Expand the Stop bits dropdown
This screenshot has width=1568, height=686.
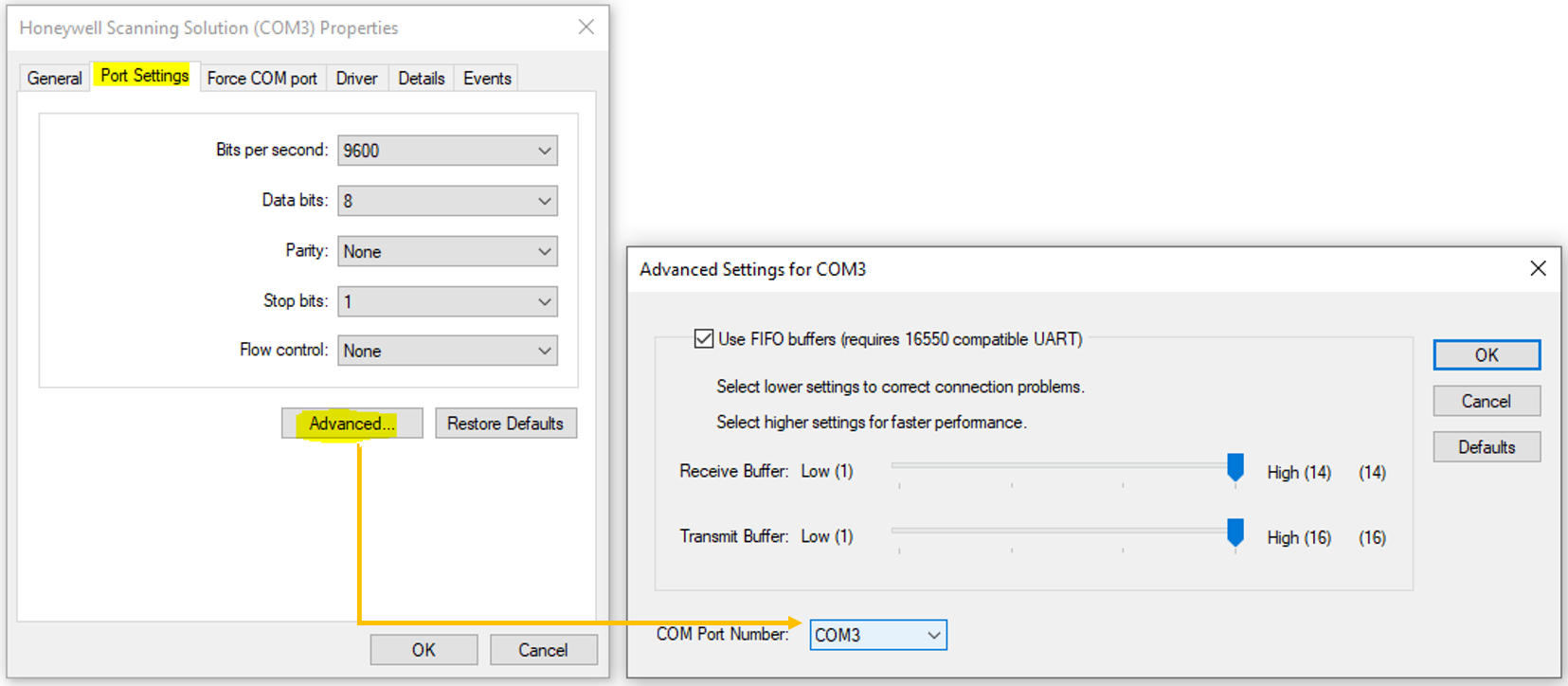pyautogui.click(x=447, y=301)
